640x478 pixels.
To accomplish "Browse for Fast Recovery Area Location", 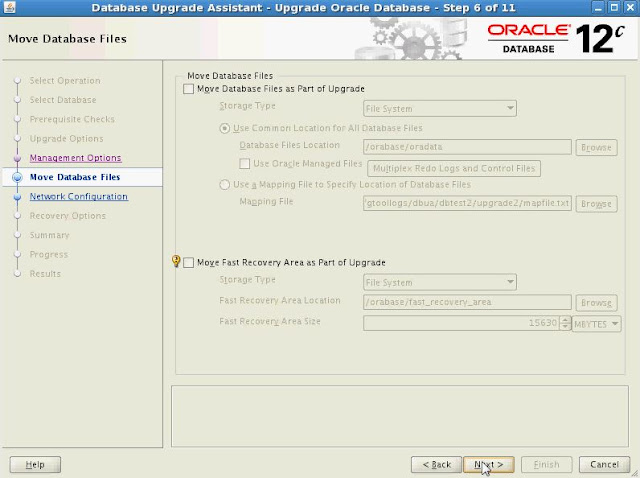I will [x=596, y=303].
